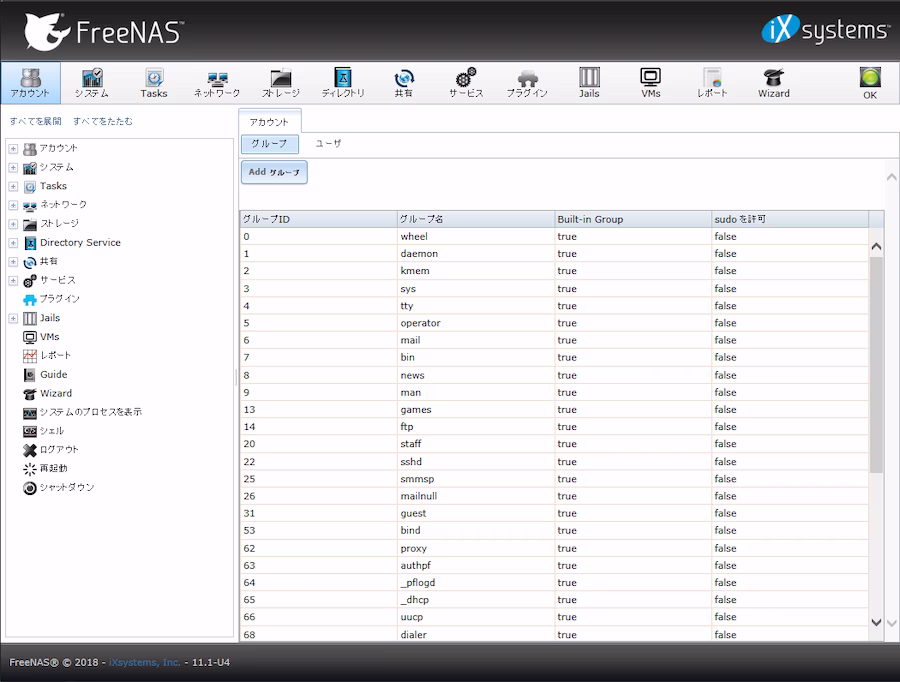Open the Jails toolbar icon
Screen dimensions: 900x682
click(589, 83)
